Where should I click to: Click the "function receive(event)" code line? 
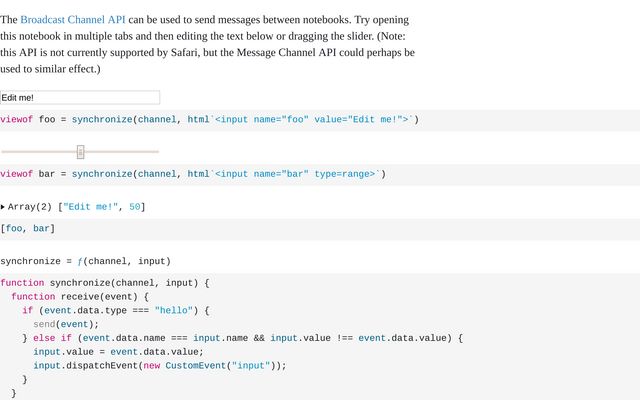pos(80,297)
